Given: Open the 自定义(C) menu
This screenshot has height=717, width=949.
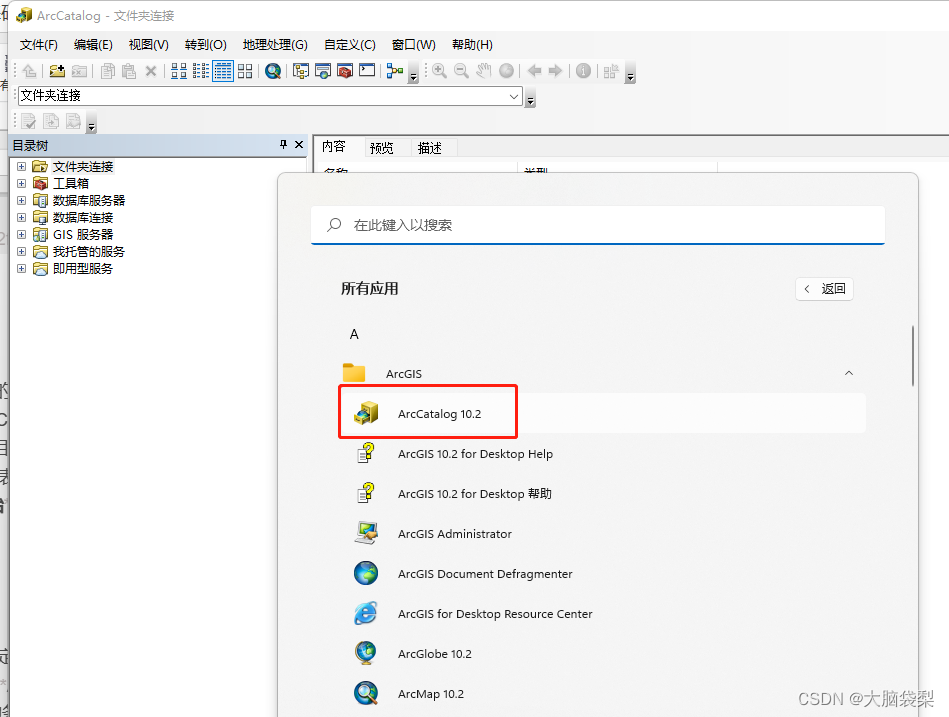Looking at the screenshot, I should (350, 45).
